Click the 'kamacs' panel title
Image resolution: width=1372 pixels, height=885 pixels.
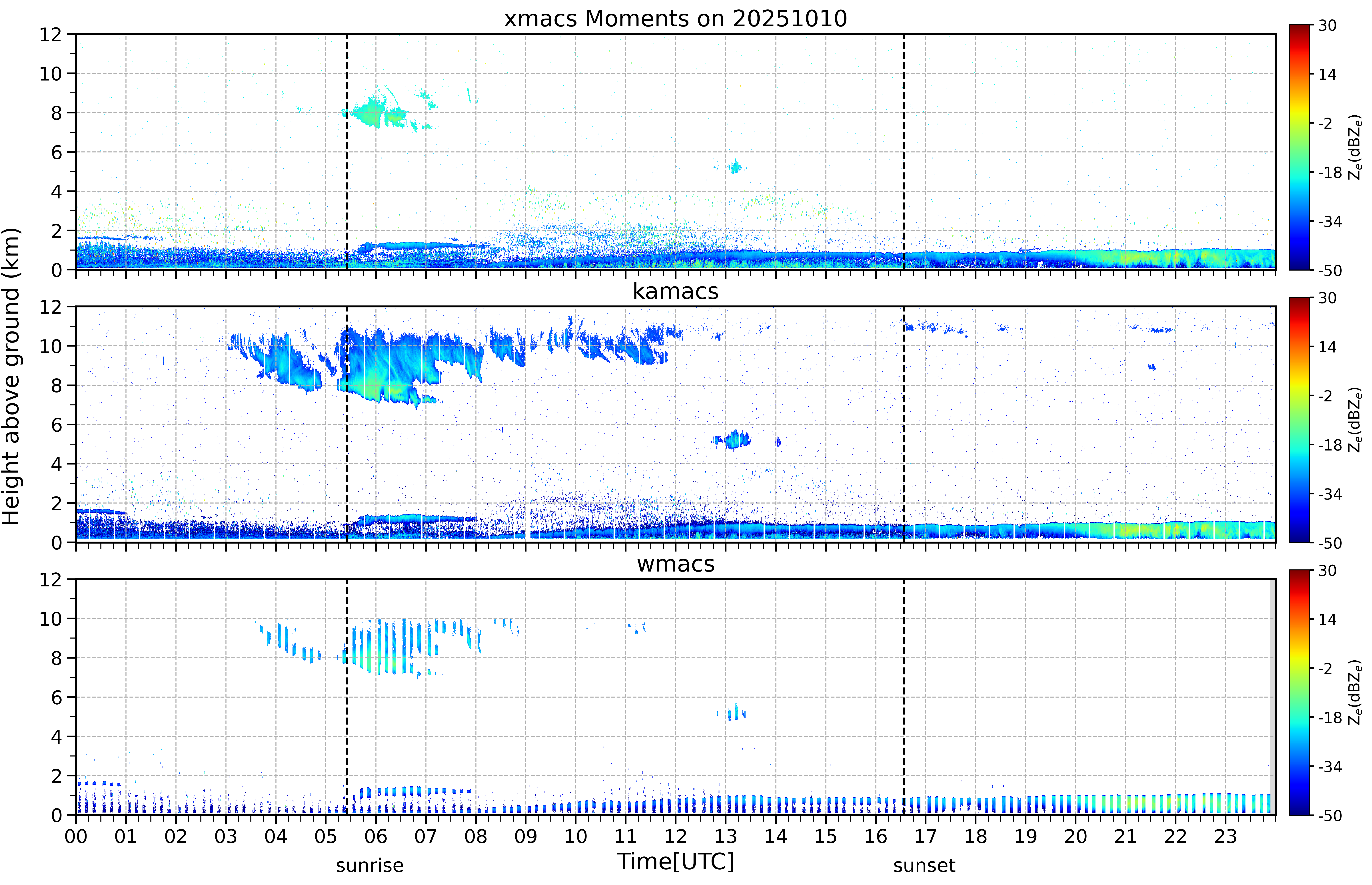[675, 291]
